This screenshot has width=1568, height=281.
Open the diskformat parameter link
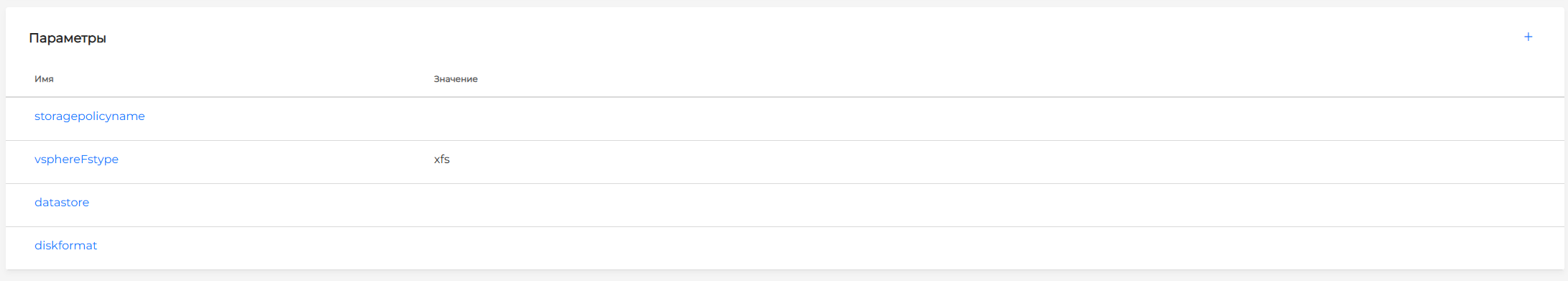coord(65,246)
